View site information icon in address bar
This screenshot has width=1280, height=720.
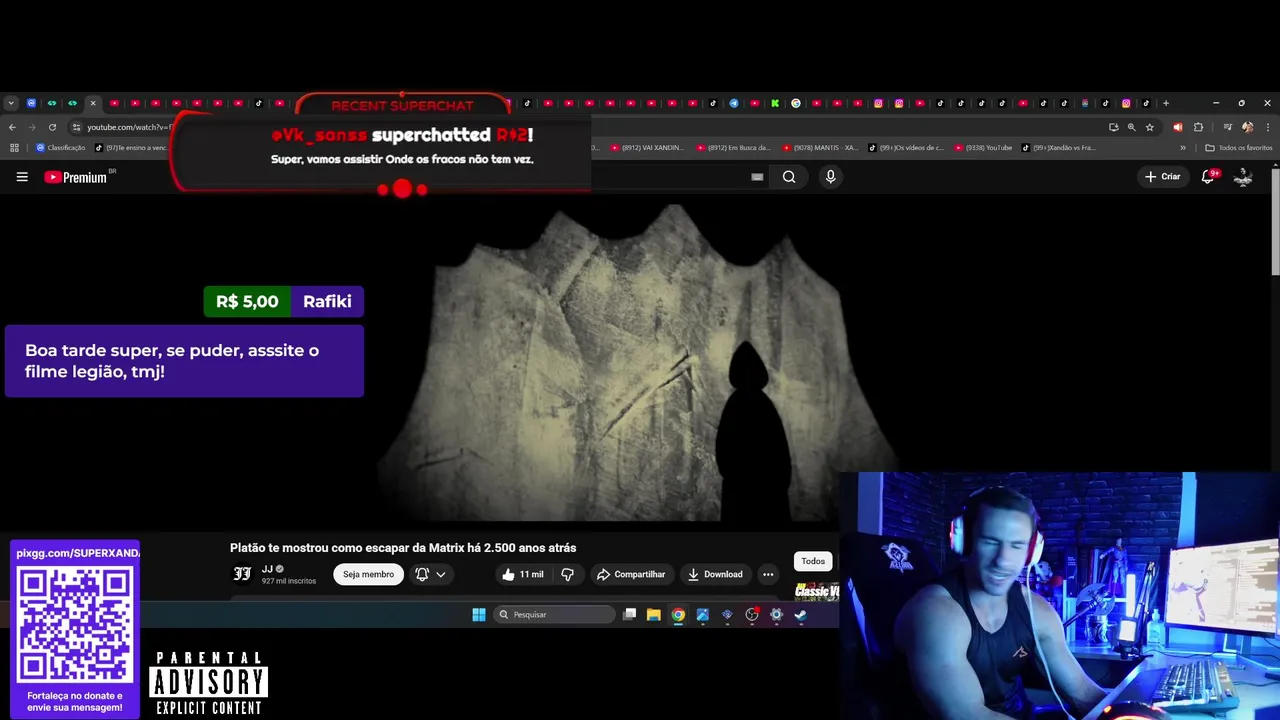(x=76, y=127)
